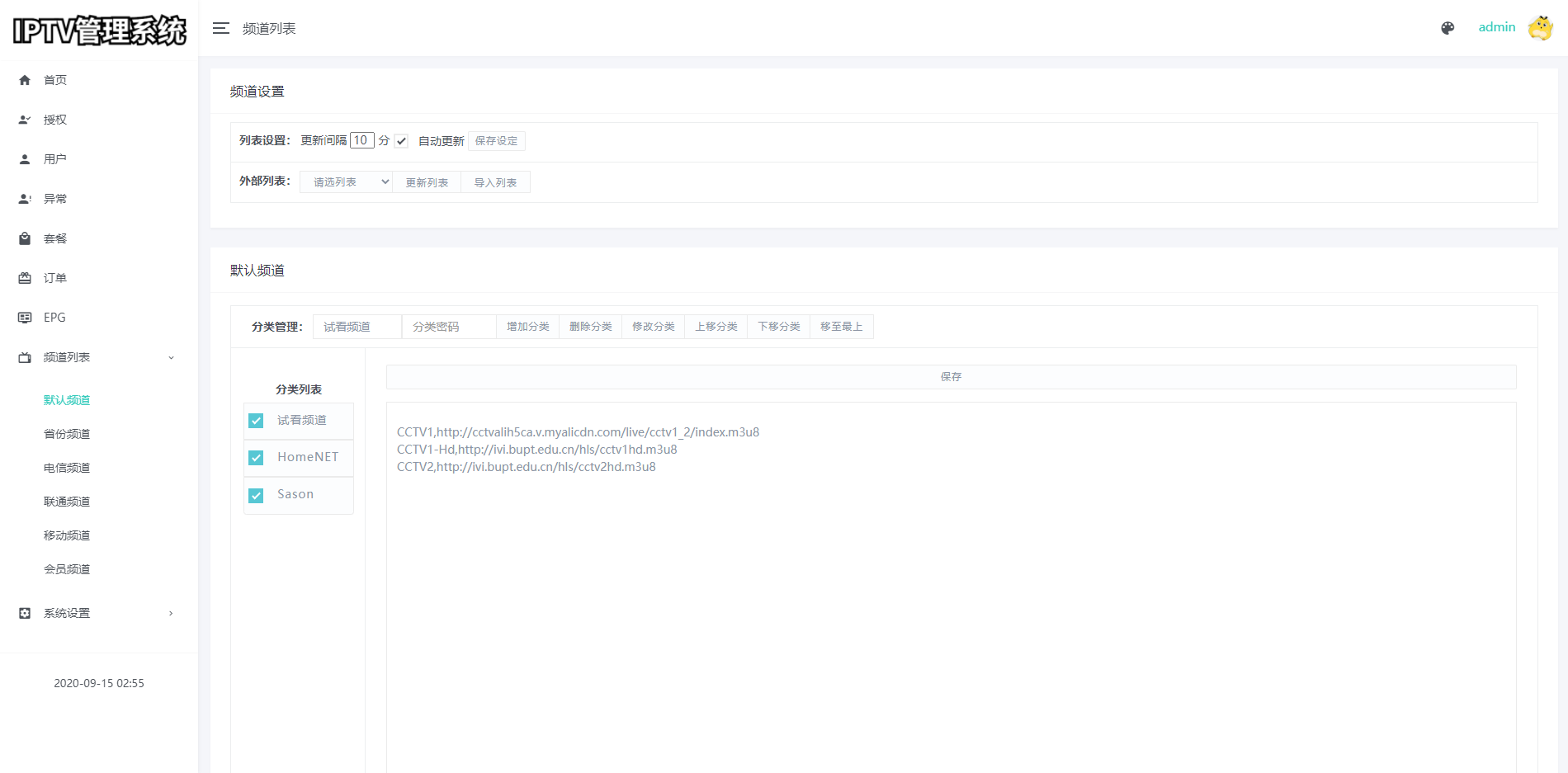Uncheck the 自动更新 checkbox
Screen dimensions: 1568x773
point(402,141)
